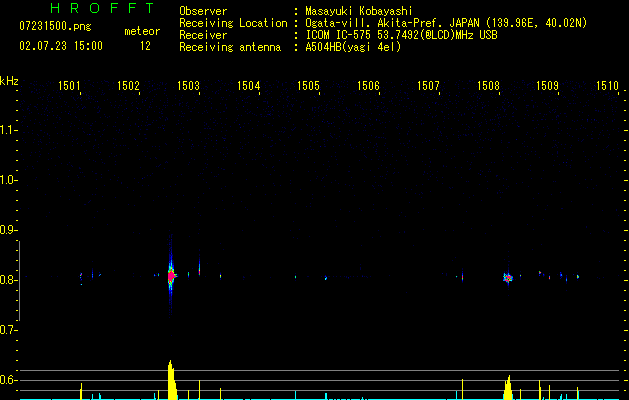Click the 'Observer' field label
This screenshot has width=629, height=400.
[203, 11]
